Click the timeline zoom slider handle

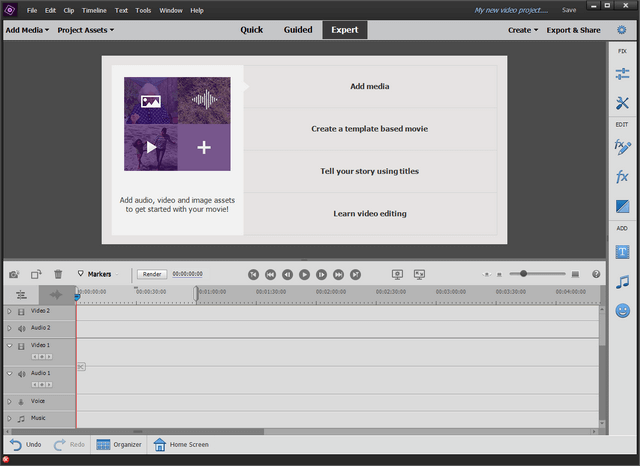click(x=522, y=274)
